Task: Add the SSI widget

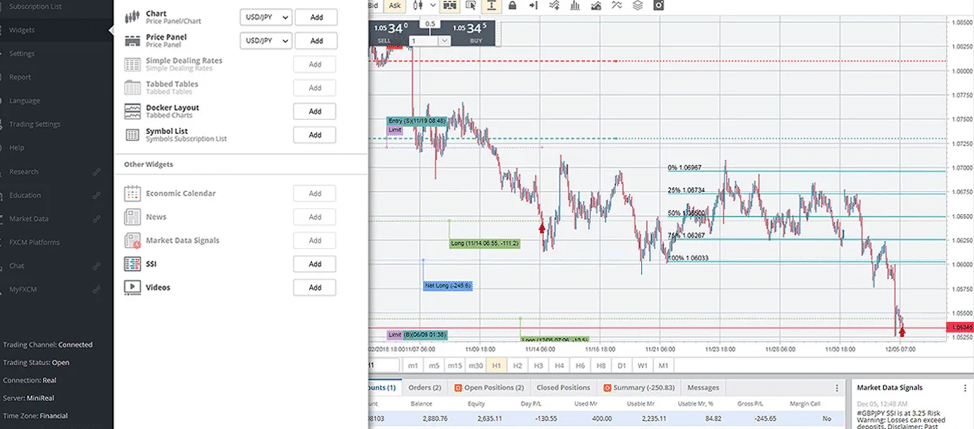Action: pos(315,264)
